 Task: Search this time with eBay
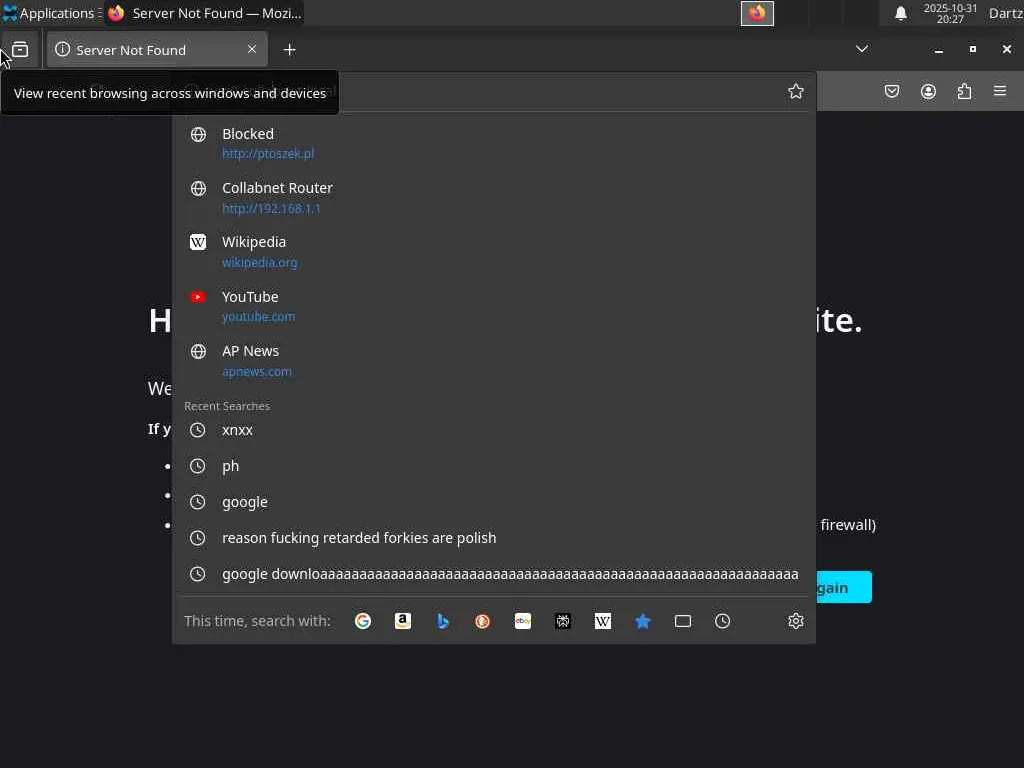522,621
